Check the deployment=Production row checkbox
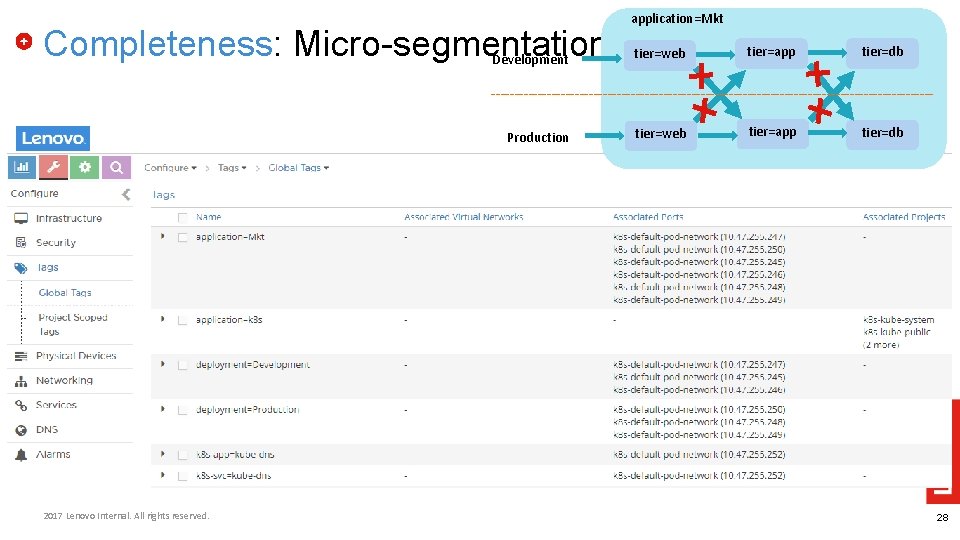Image resolution: width=960 pixels, height=540 pixels. pyautogui.click(x=182, y=410)
